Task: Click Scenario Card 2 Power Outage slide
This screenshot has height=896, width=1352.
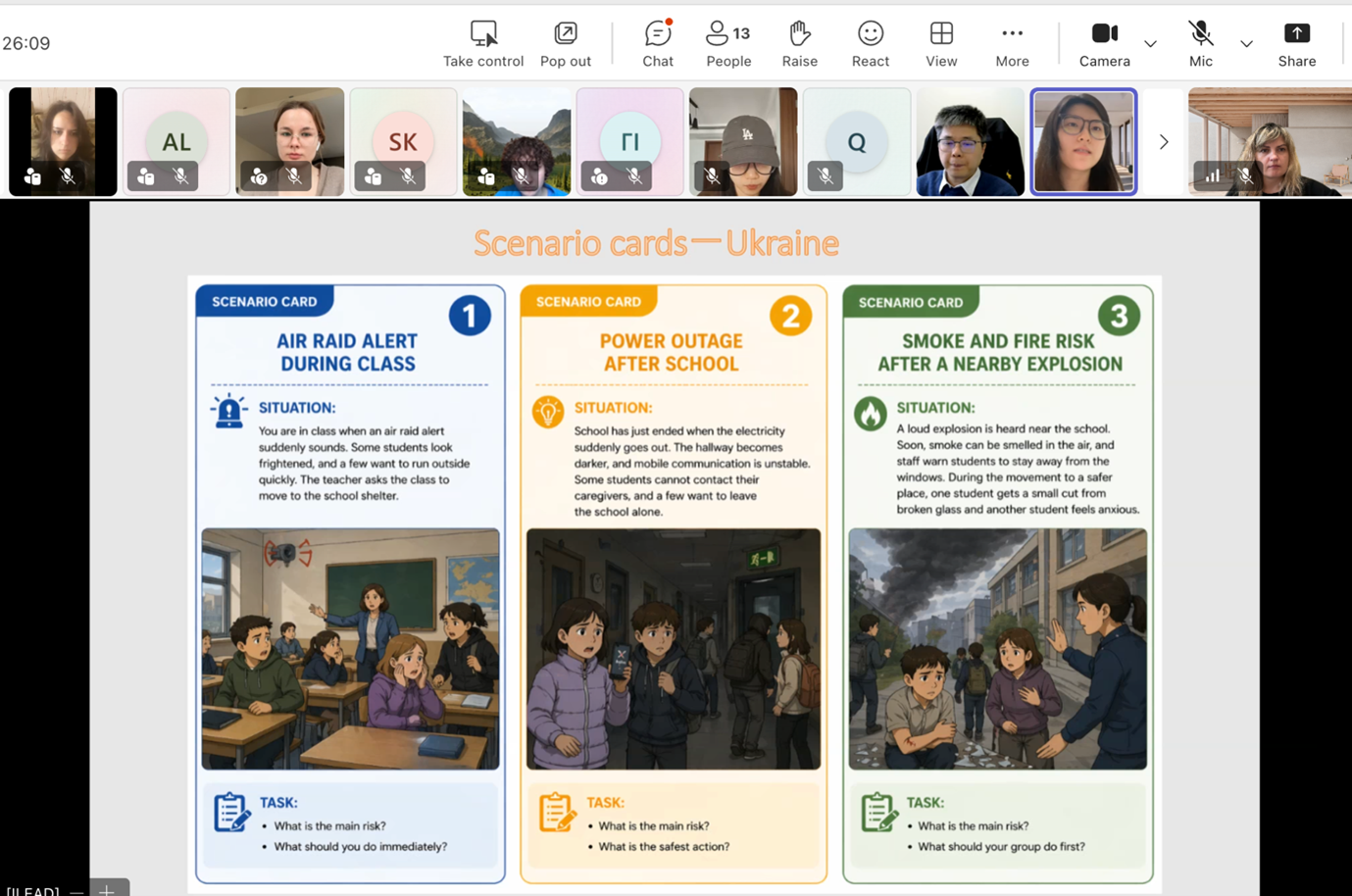Action: point(673,584)
